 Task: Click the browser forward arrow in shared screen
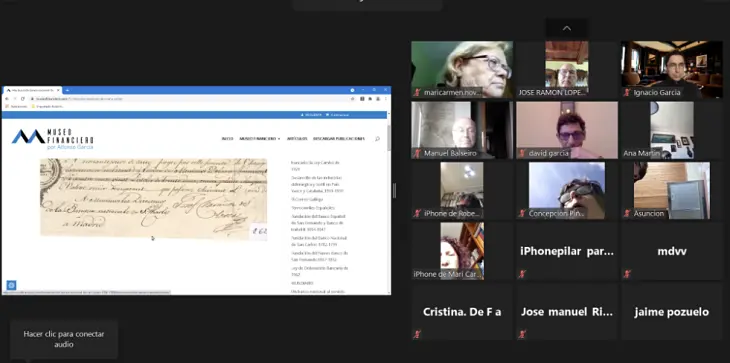tap(14, 99)
